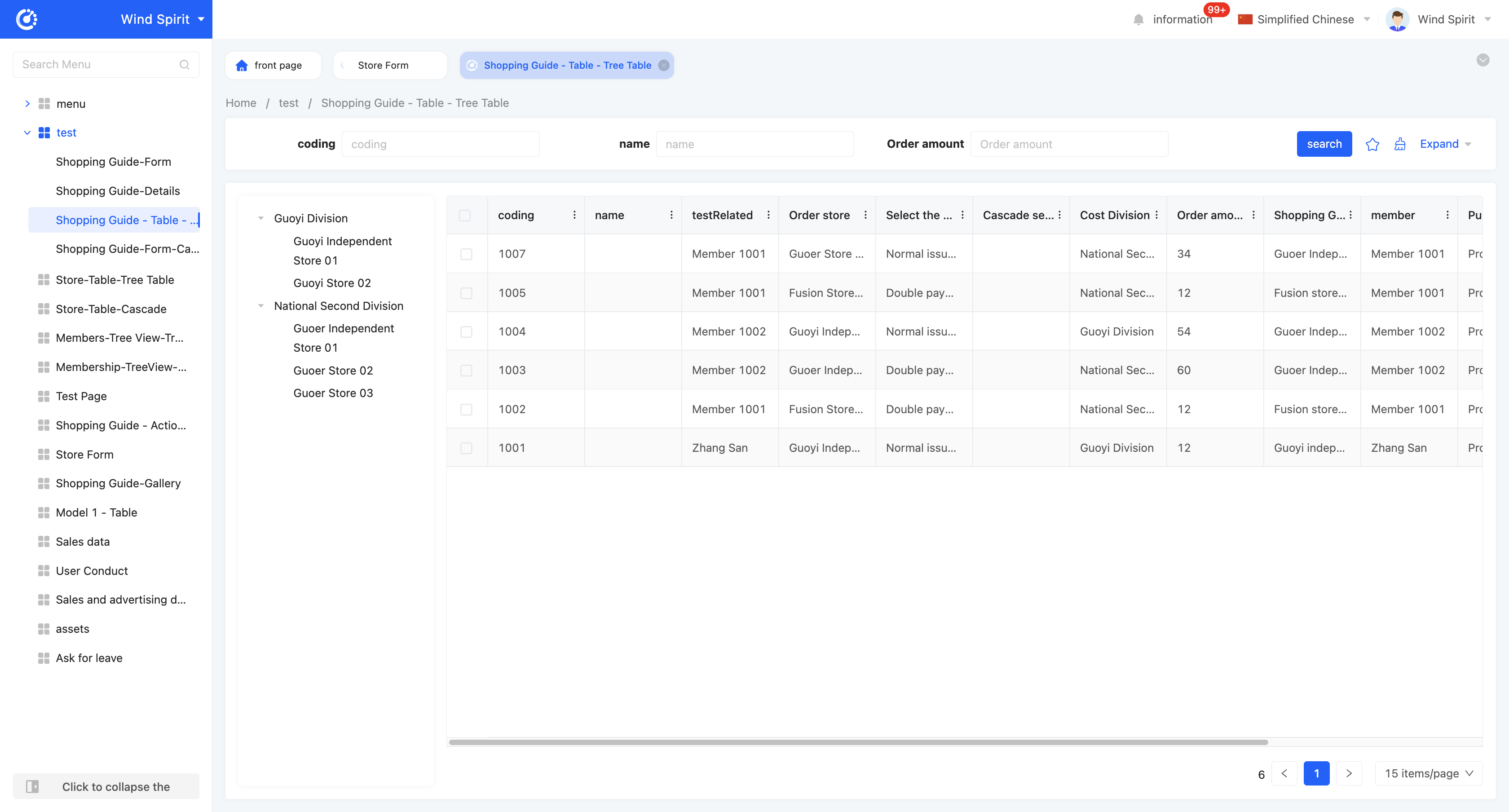Click the clear/reset broom icon

pyautogui.click(x=1399, y=144)
